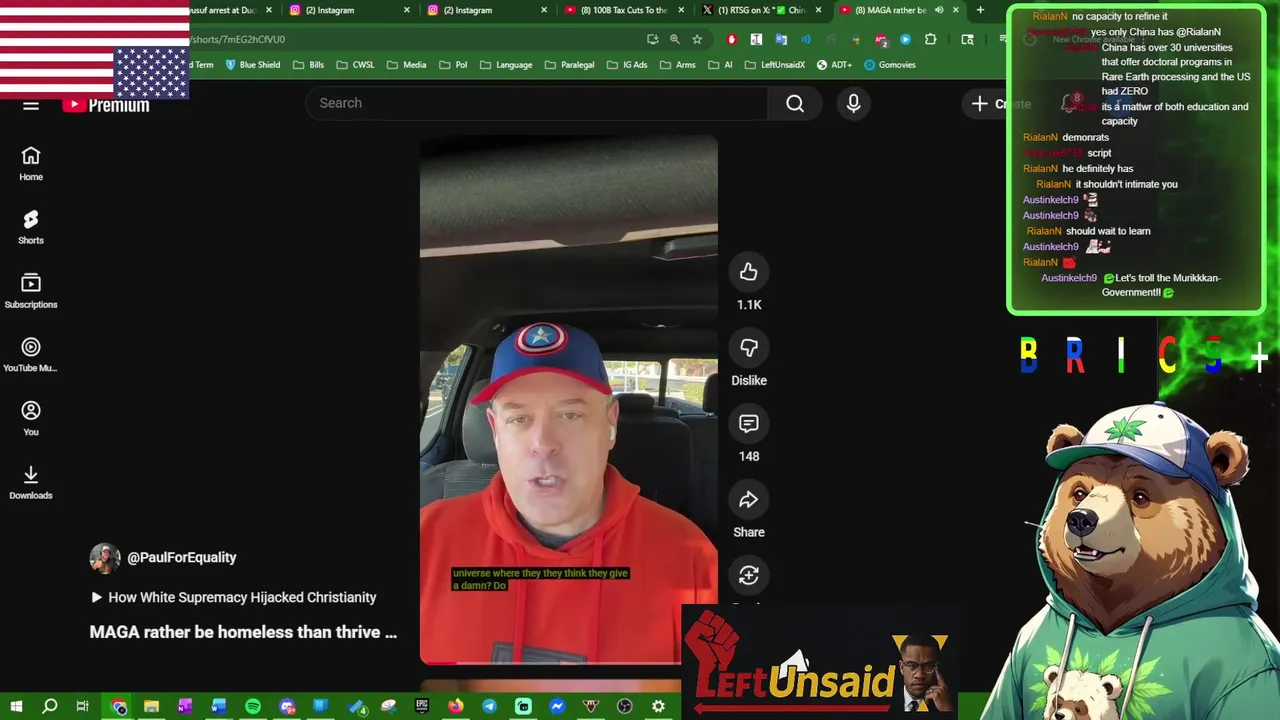The image size is (1280, 720).
Task: Switch to 100B Tax Cuts tab
Action: coord(626,10)
